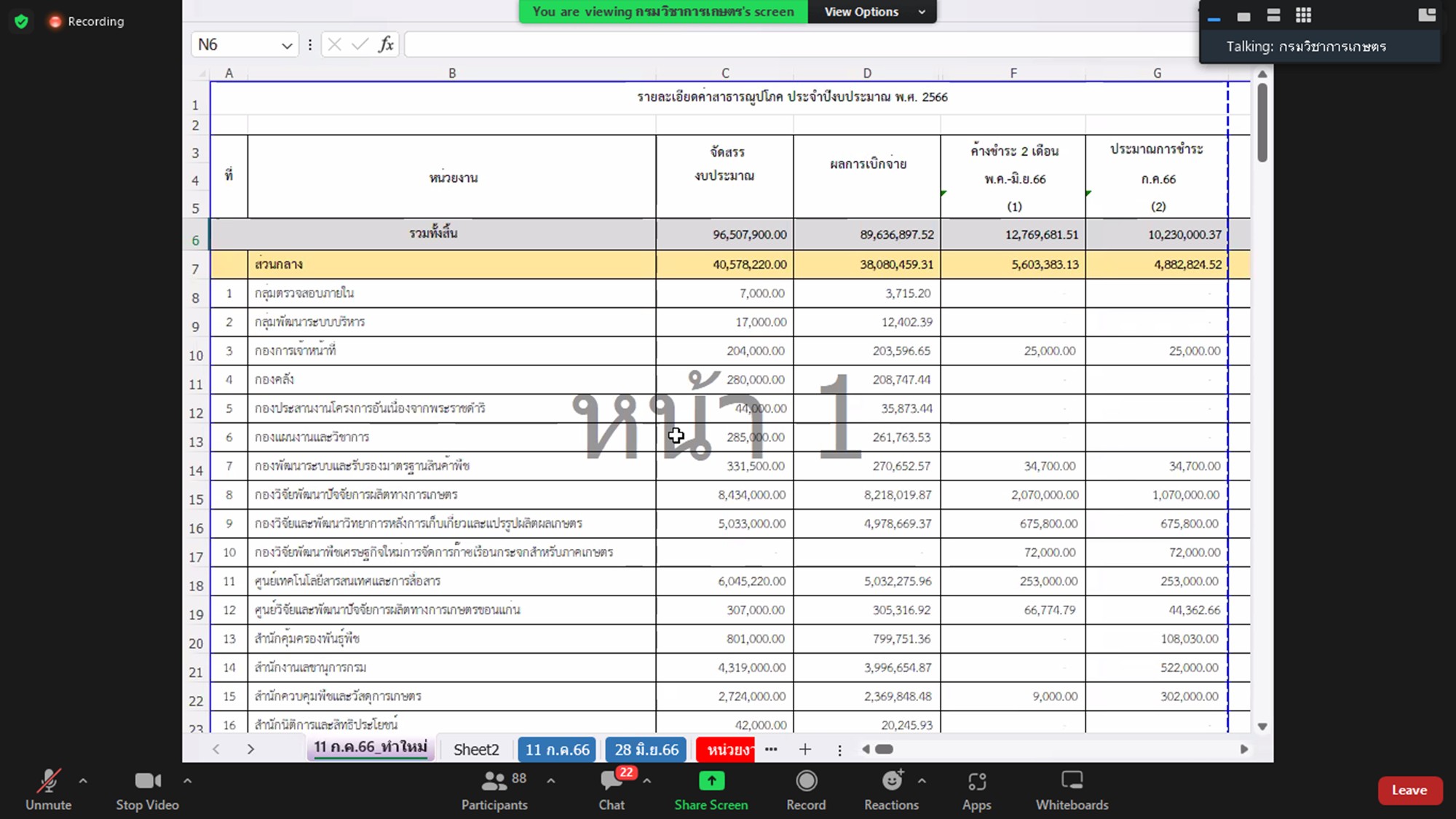The height and width of the screenshot is (819, 1456).
Task: Go to previous sheet tab arrow
Action: (216, 749)
